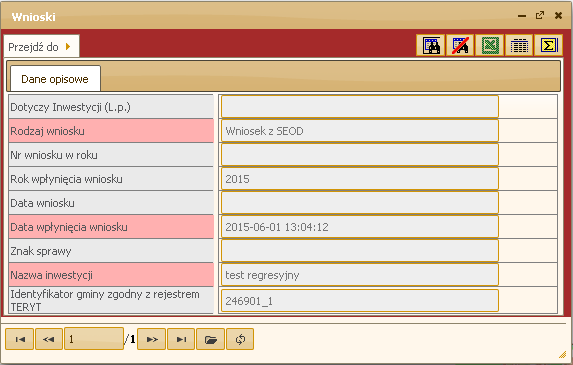This screenshot has height=365, width=573.
Task: Go to first record button
Action: [20, 339]
